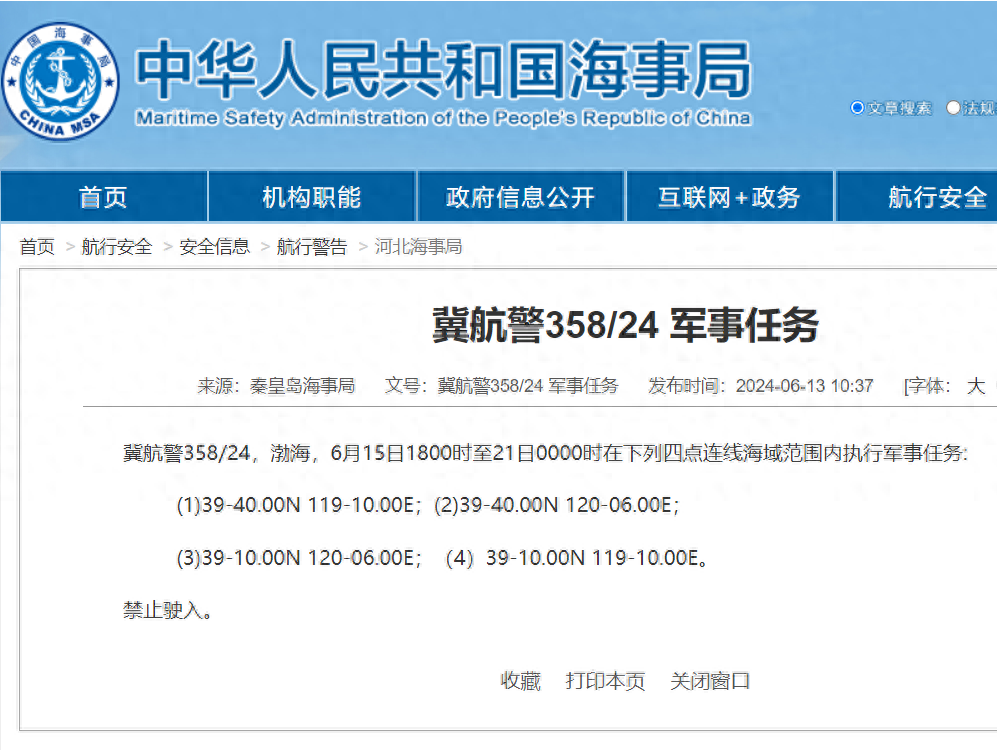
Task: Select the 文章搜索 radio button
Action: [856, 108]
